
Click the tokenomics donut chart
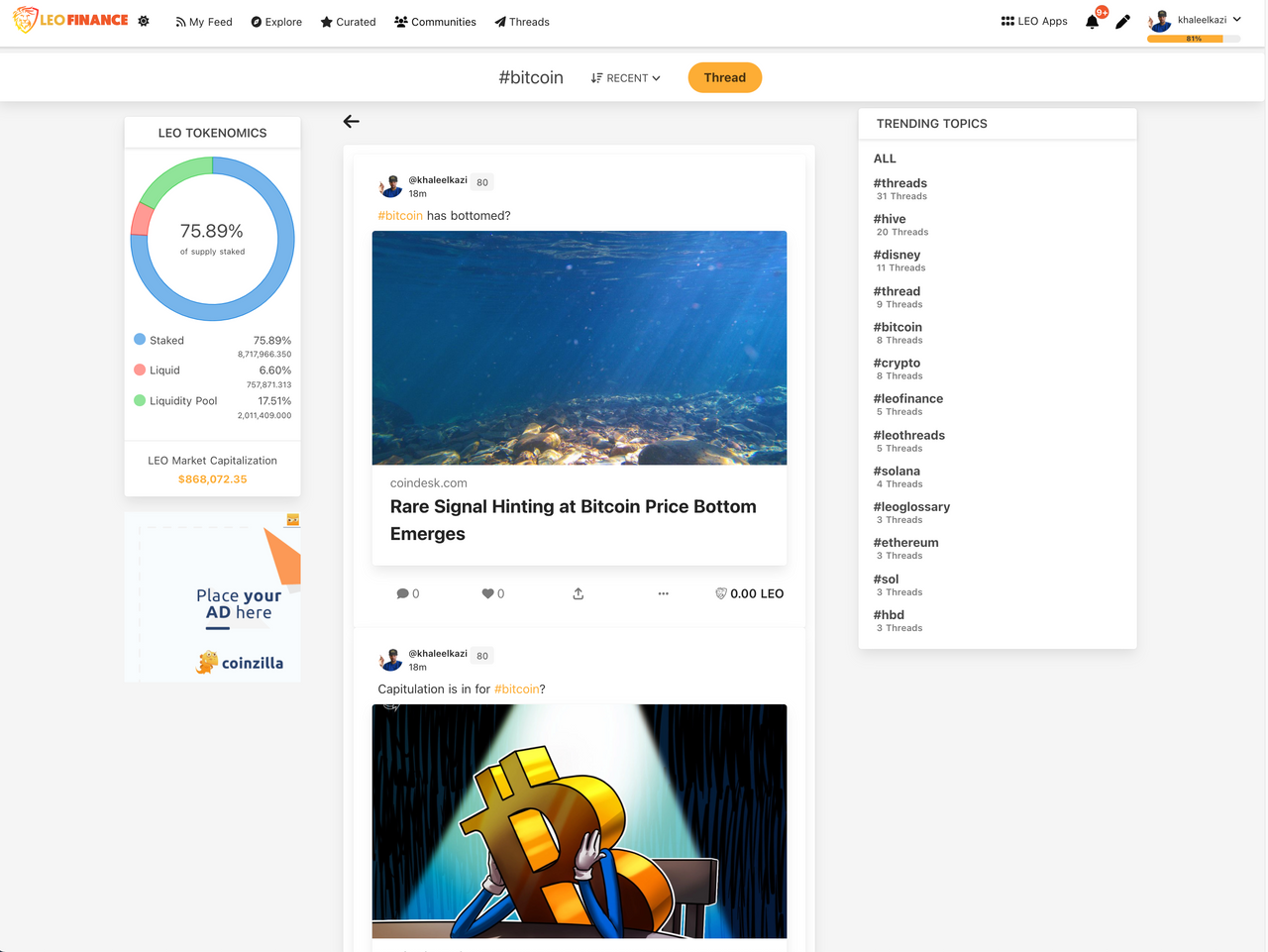pyautogui.click(x=212, y=239)
